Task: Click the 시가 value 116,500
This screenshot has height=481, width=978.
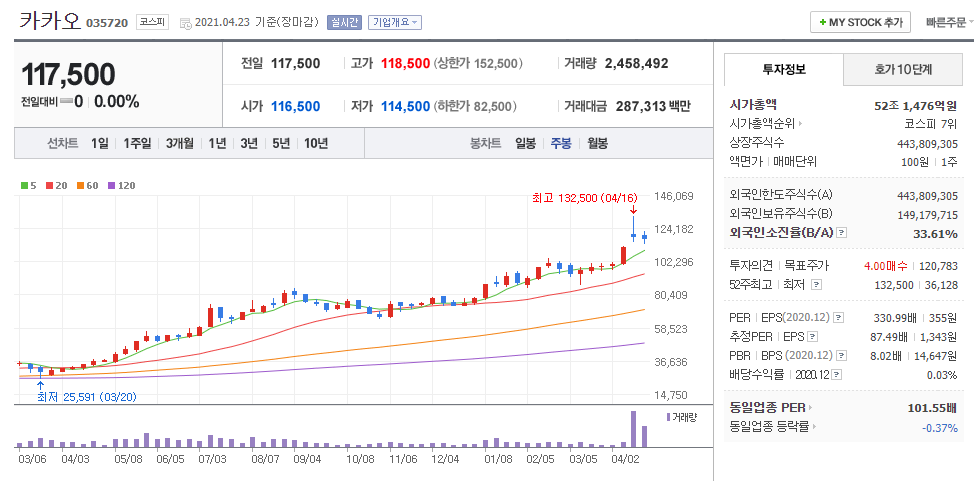Action: click(x=296, y=106)
